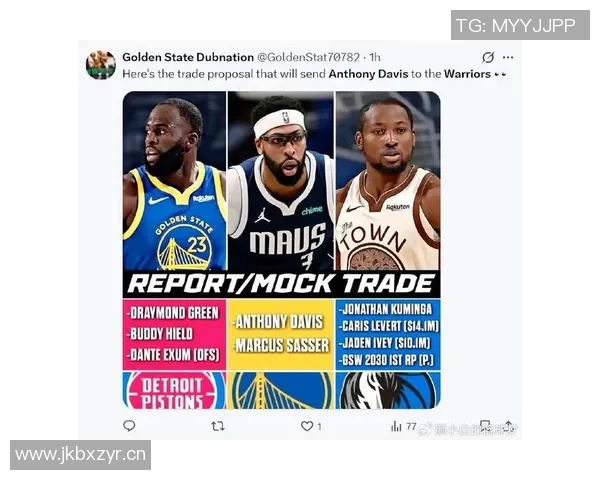Open the @GoldenStat70782 handle link
This screenshot has width=600, height=480.
point(308,57)
